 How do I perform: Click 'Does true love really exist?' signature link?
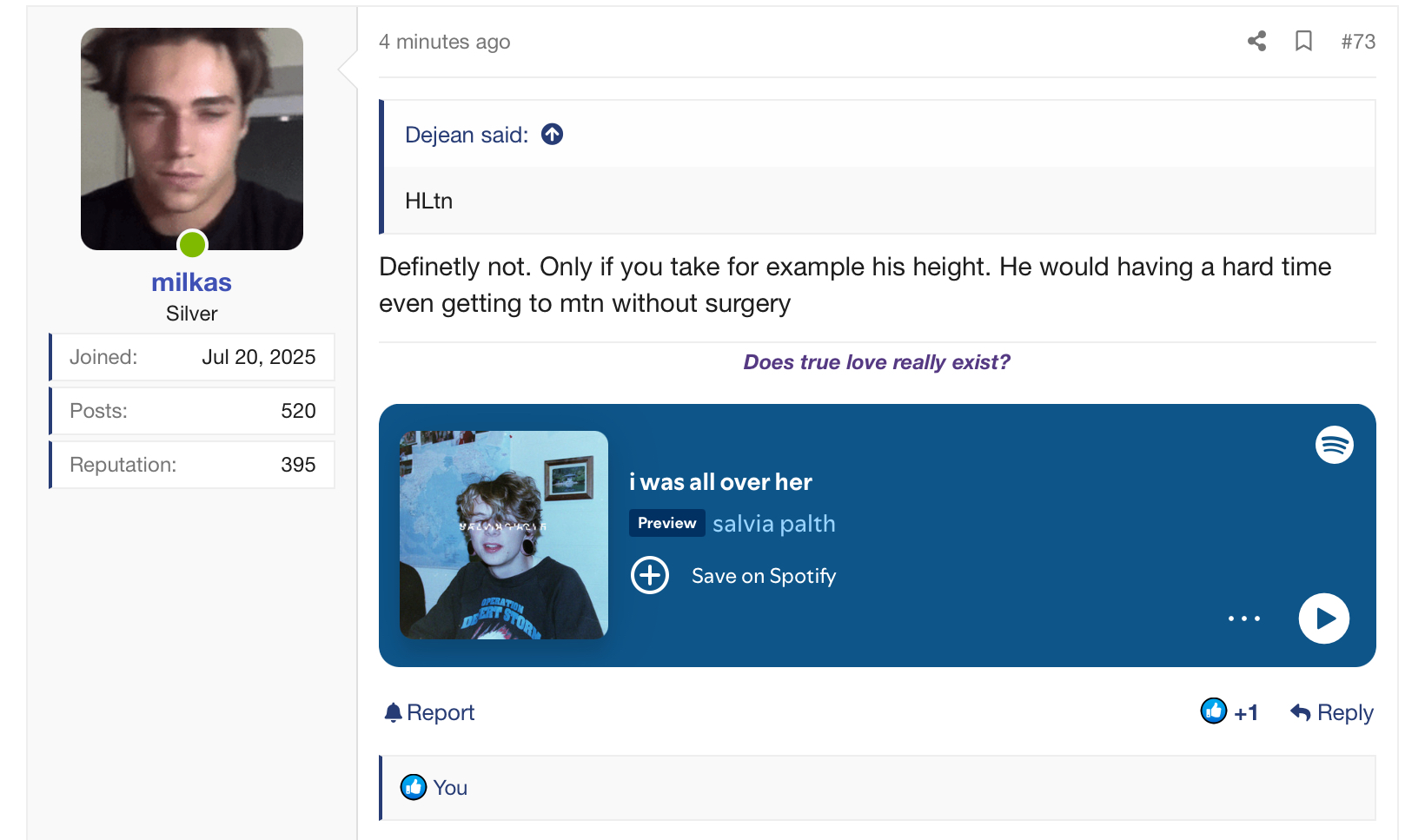click(877, 362)
